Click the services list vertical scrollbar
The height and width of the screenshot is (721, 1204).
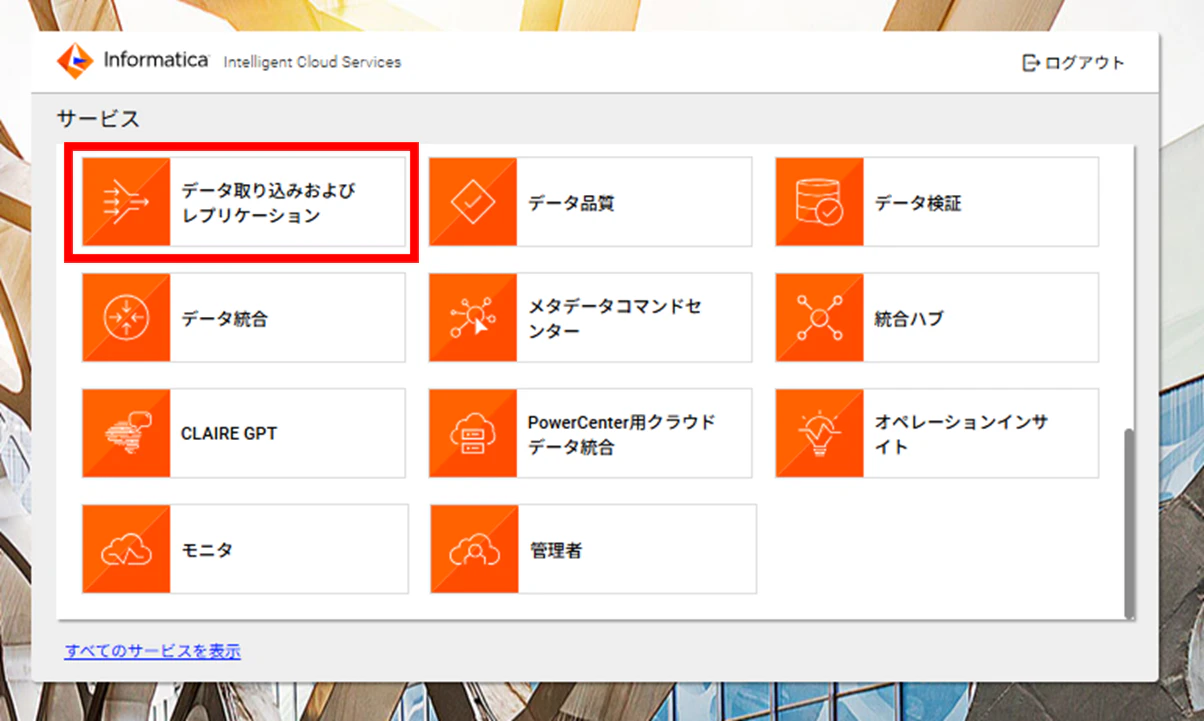1130,522
